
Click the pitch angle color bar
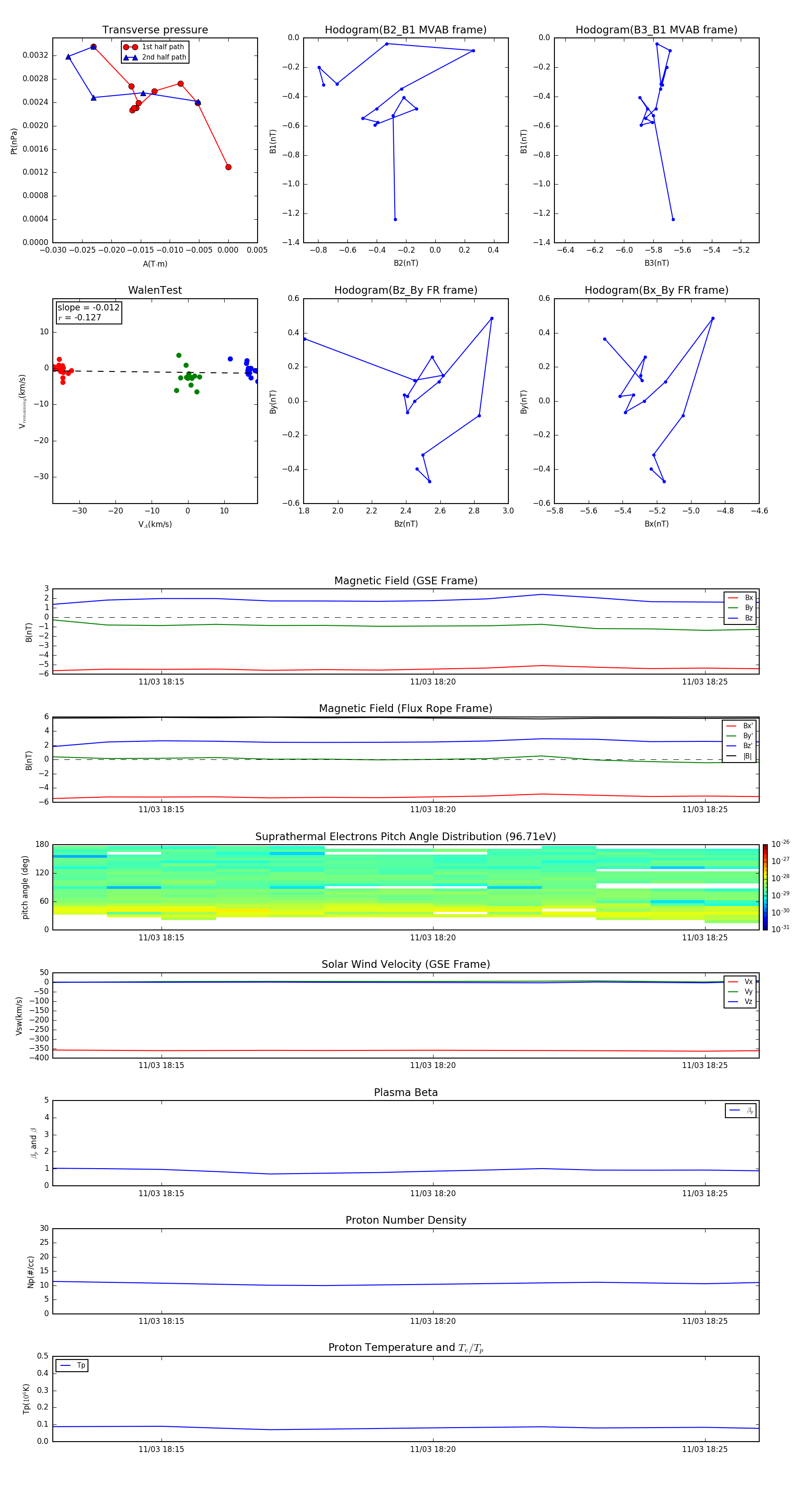tap(765, 887)
